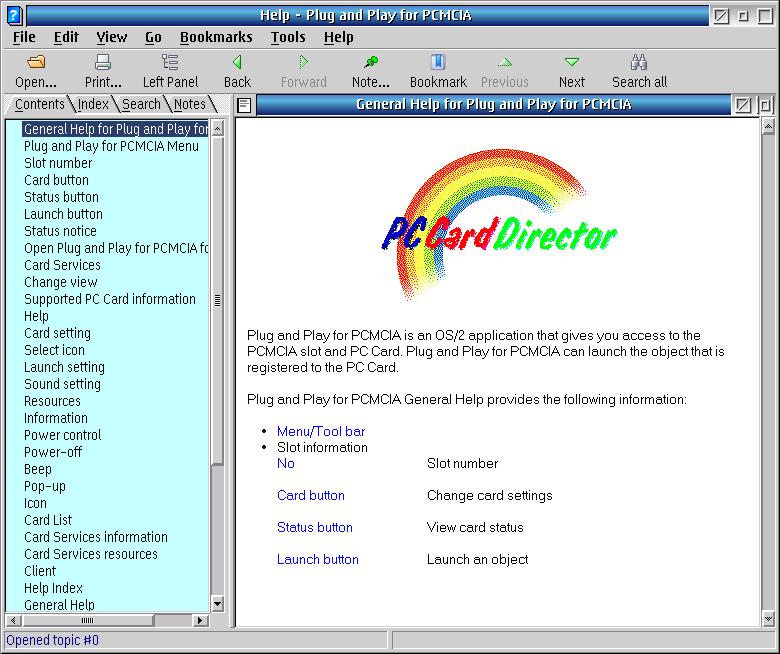Viewport: 780px width, 654px height.
Task: Select the Card button contents topic
Action: coord(56,180)
